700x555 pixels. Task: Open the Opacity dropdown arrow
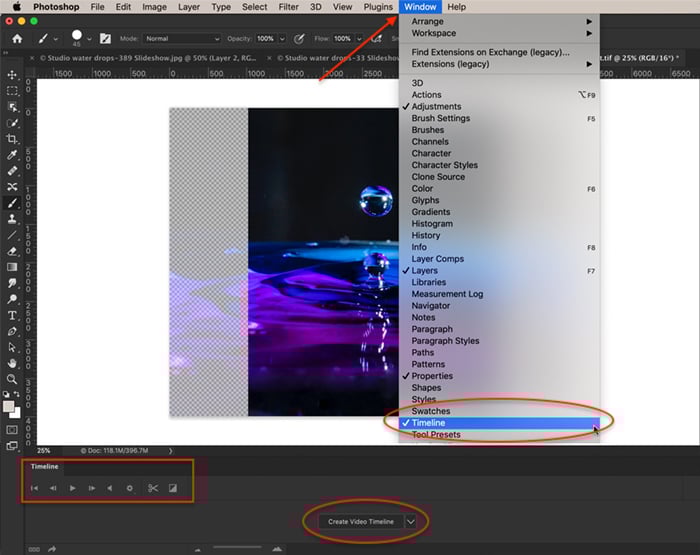[x=282, y=39]
